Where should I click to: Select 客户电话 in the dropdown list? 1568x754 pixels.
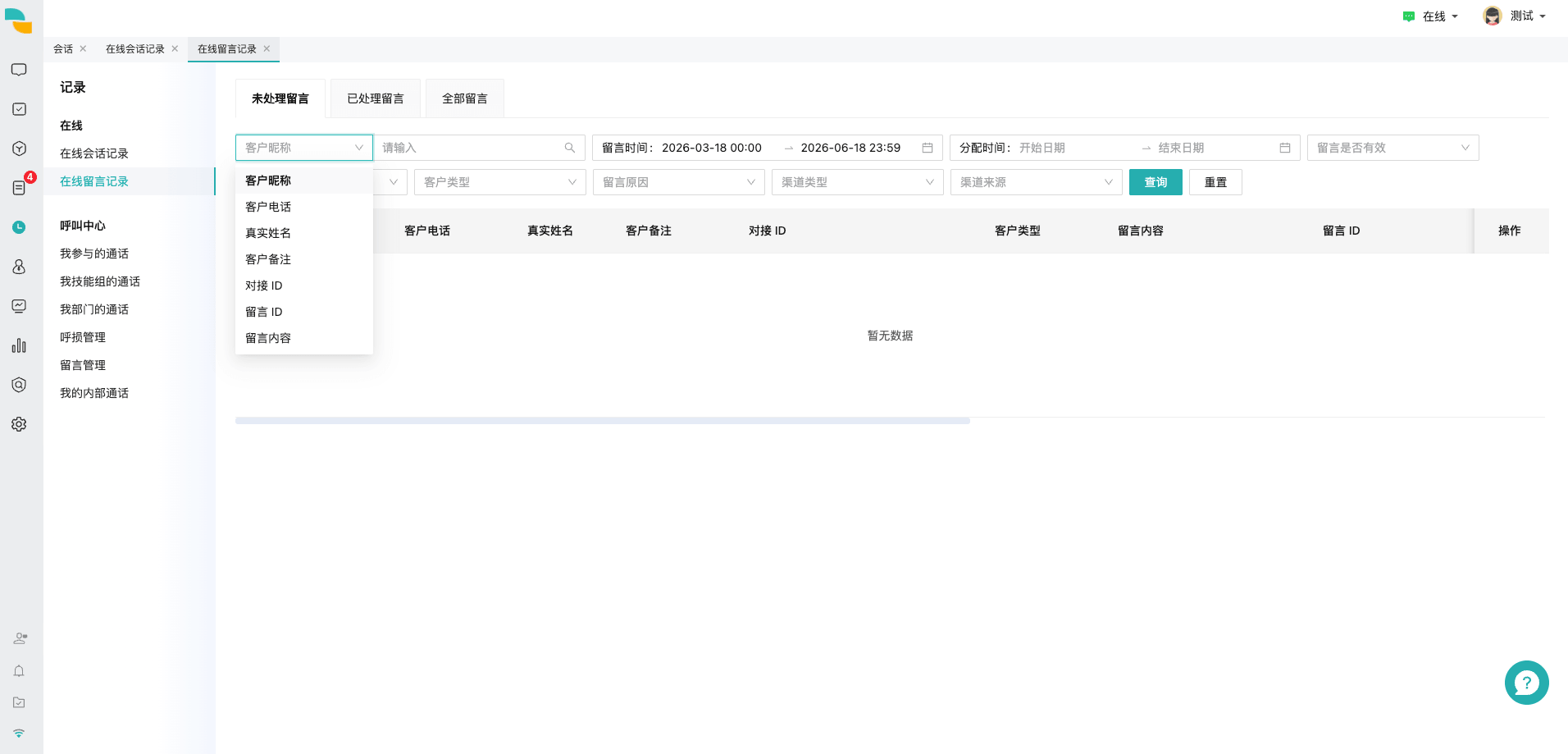(x=304, y=207)
